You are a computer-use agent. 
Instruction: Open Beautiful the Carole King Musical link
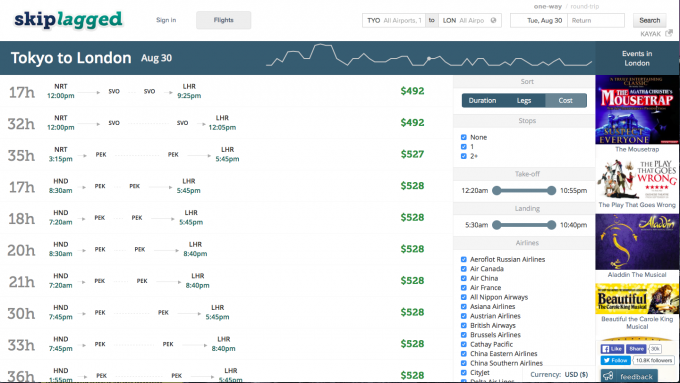[x=637, y=323]
